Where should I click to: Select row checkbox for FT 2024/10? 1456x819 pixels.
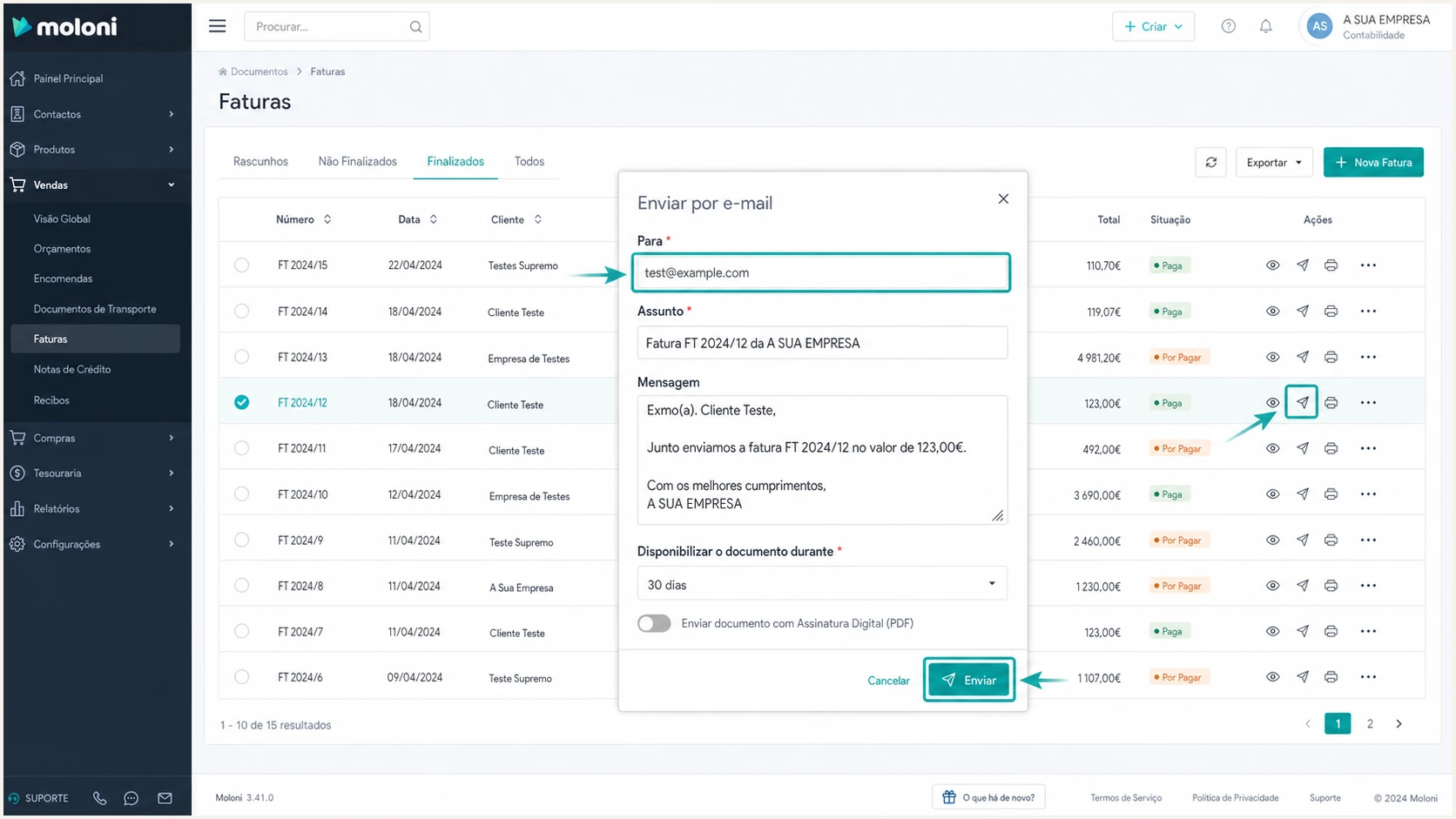click(241, 493)
